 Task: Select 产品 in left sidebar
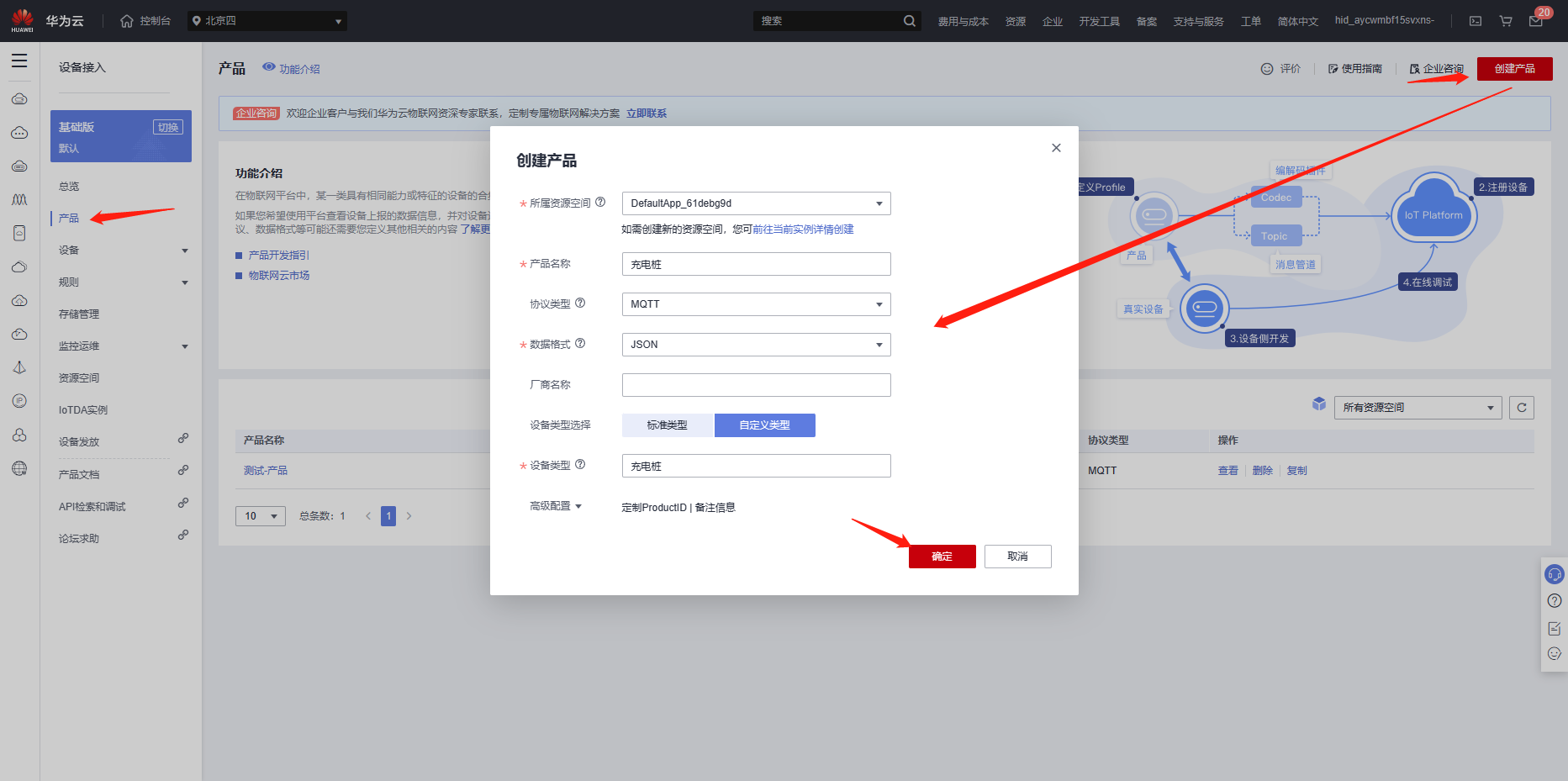69,219
